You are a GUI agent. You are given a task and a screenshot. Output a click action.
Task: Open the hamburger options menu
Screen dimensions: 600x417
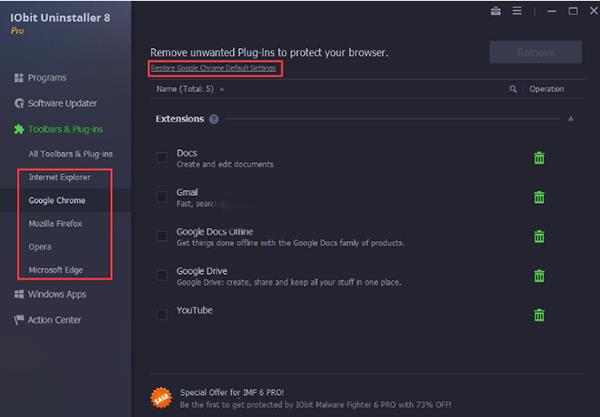point(517,11)
